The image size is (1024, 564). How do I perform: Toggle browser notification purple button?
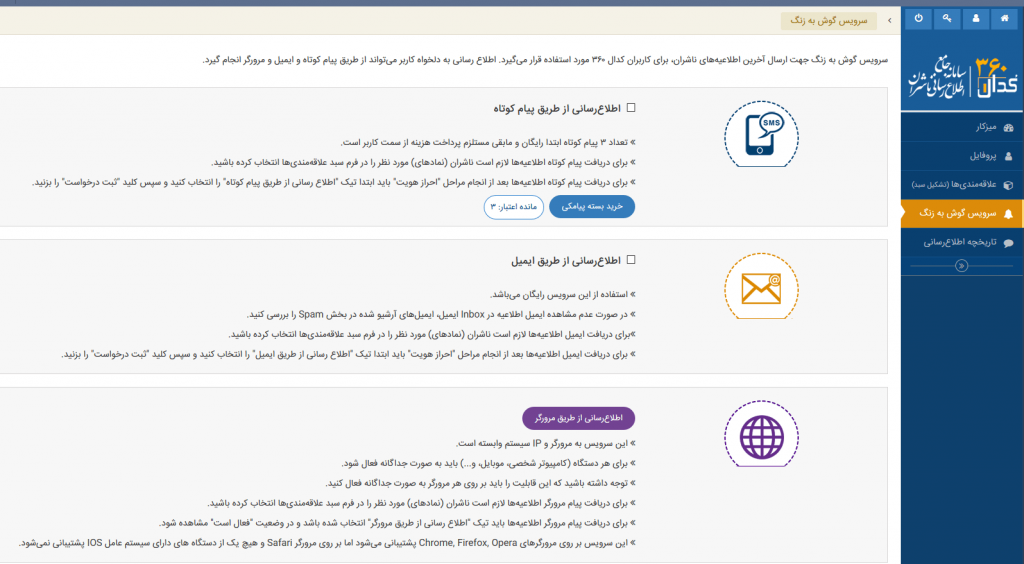578,417
